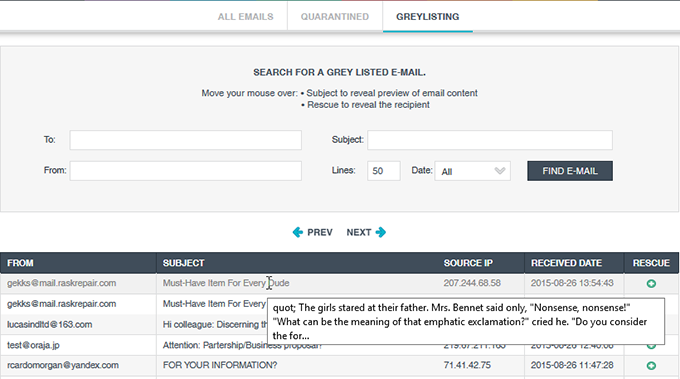
Task: Click the PREV left arrow icon
Action: click(298, 232)
